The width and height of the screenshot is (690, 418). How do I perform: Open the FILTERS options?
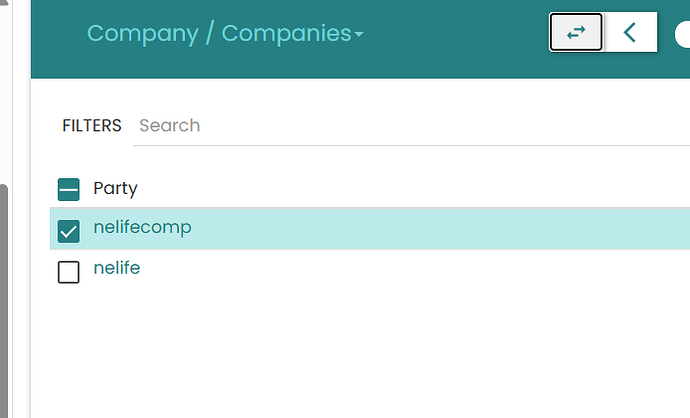[x=92, y=126]
